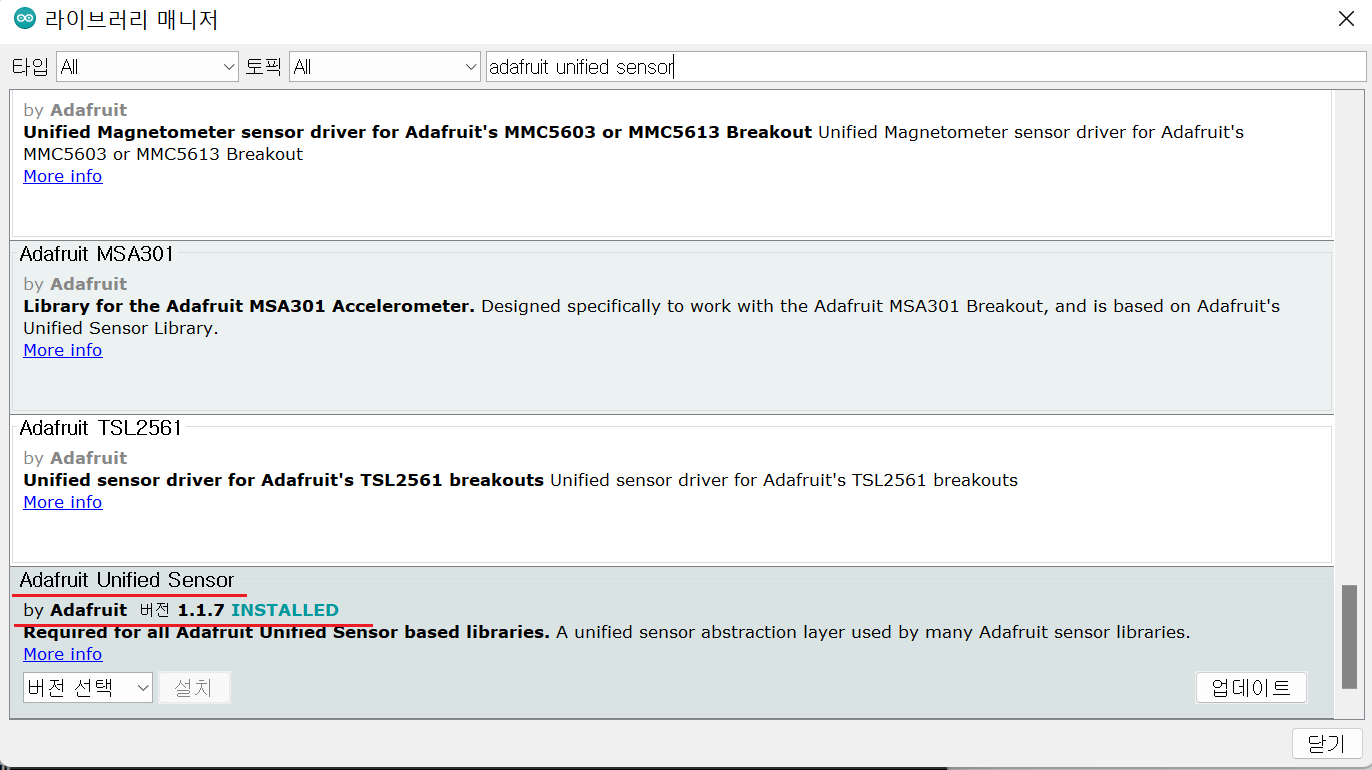Click the MSA301 Accelerometer library description
The height and width of the screenshot is (770, 1372).
click(651, 317)
